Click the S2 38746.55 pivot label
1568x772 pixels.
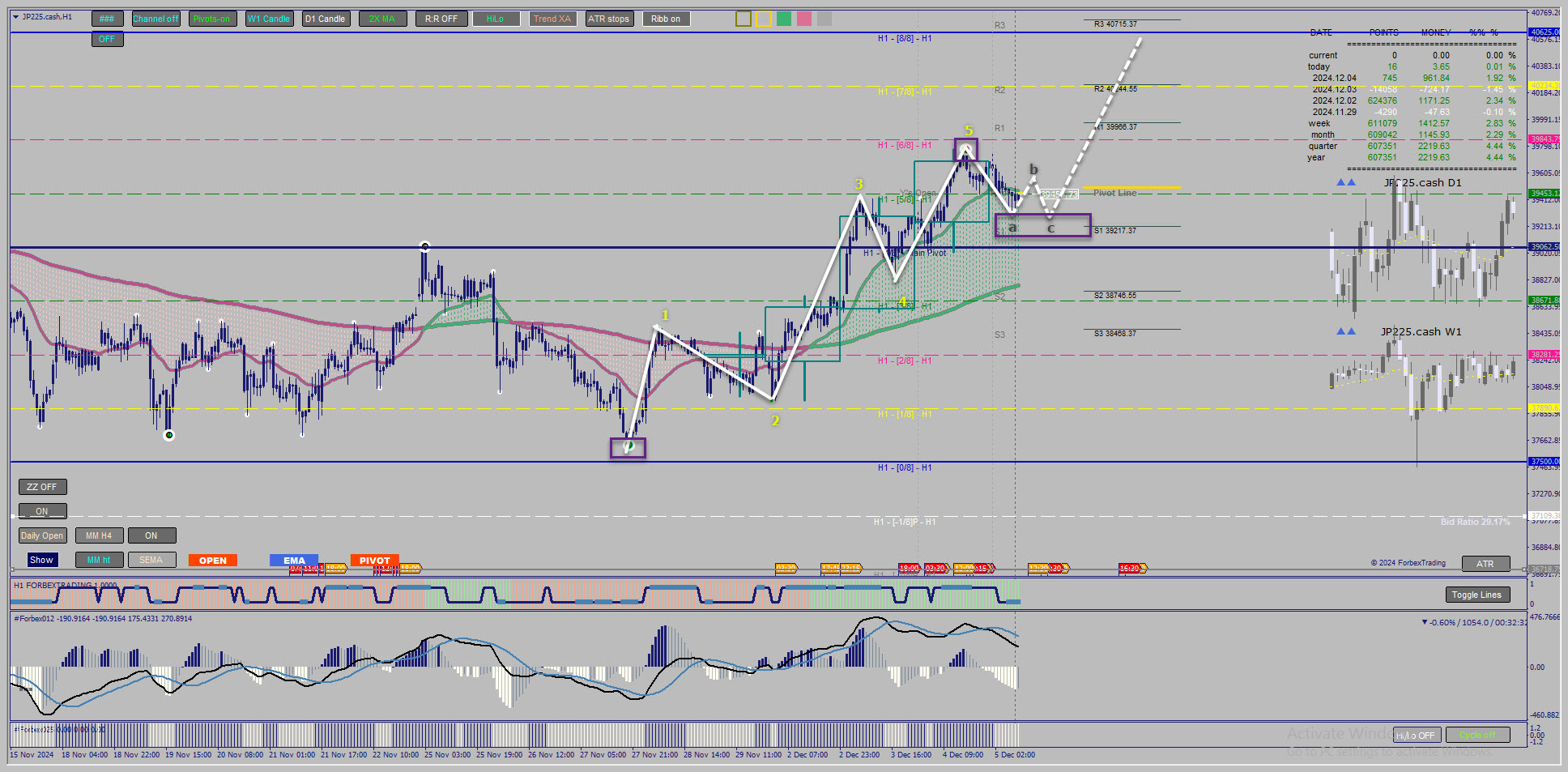(x=1114, y=296)
